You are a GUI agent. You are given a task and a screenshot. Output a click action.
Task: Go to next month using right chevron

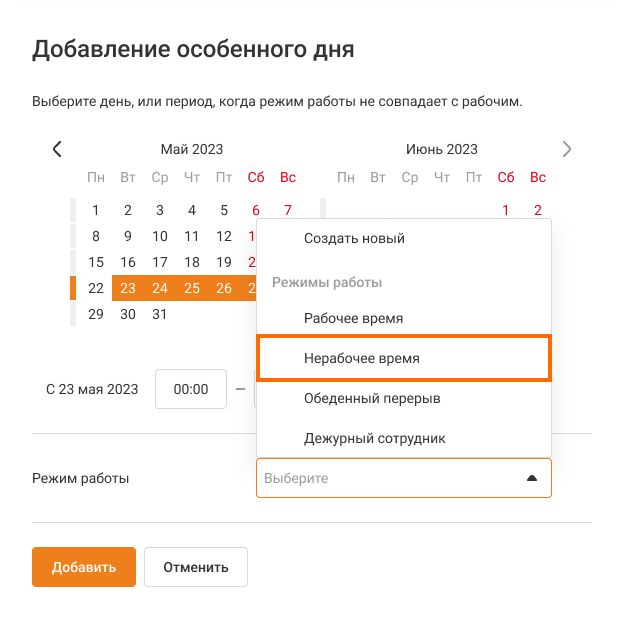567,149
